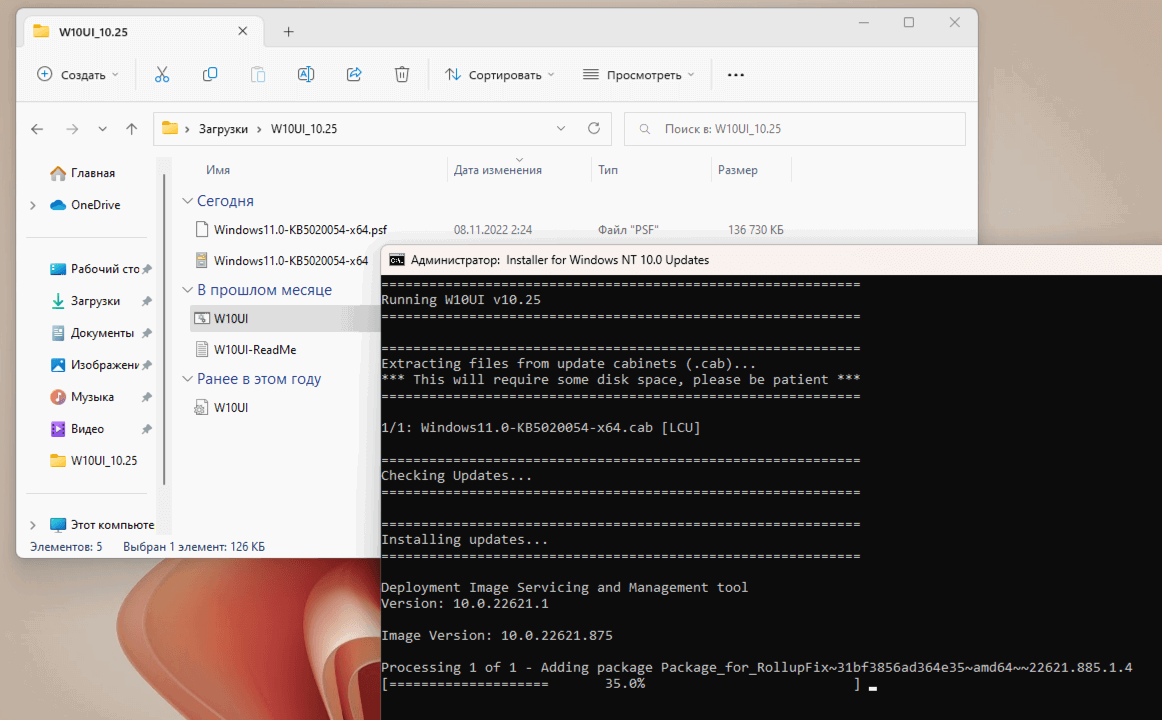Sort by Размер column header
Image resolution: width=1162 pixels, height=720 pixels.
(x=737, y=170)
